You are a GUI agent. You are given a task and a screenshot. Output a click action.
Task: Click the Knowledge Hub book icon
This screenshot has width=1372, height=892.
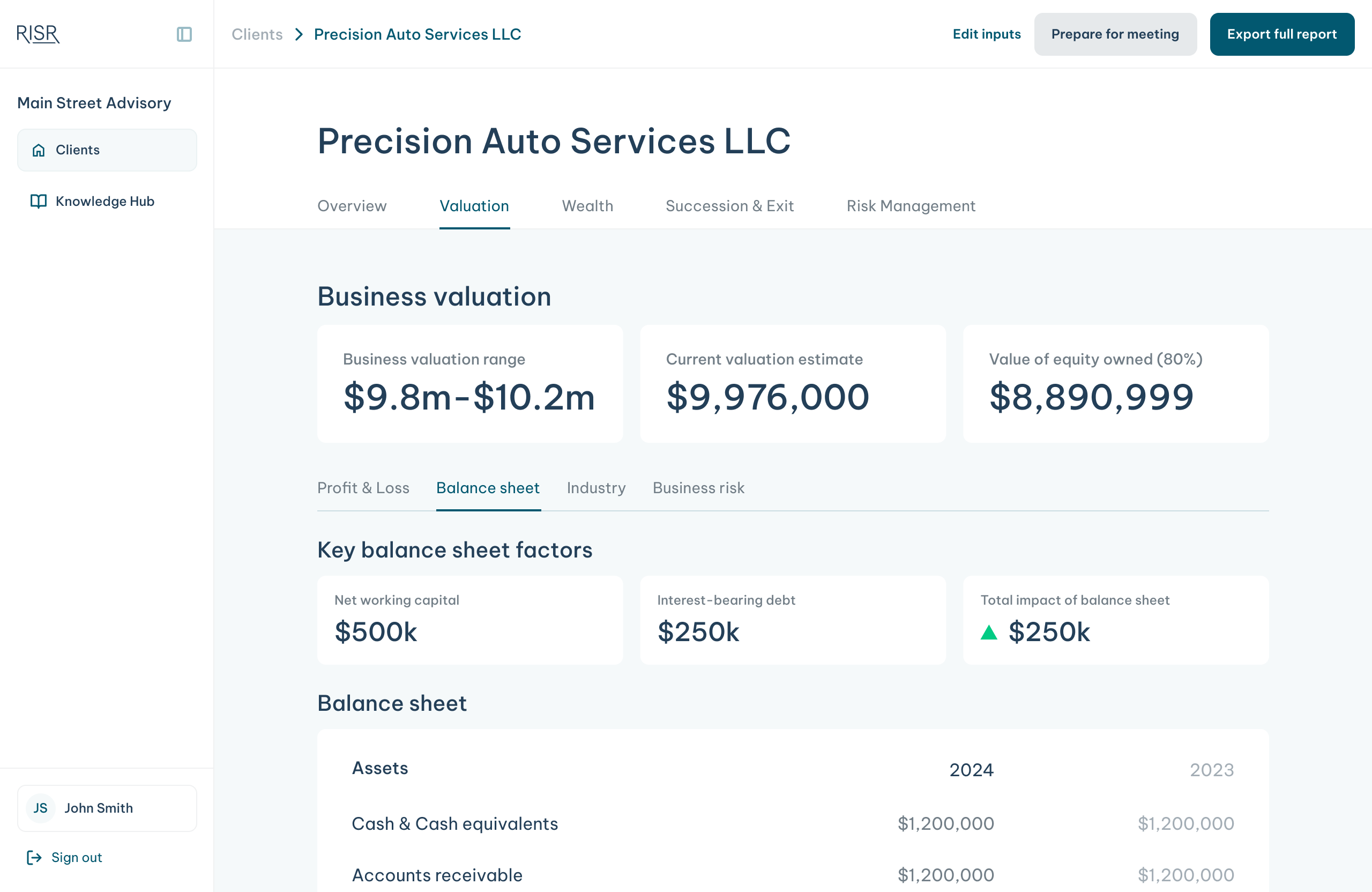(x=38, y=201)
